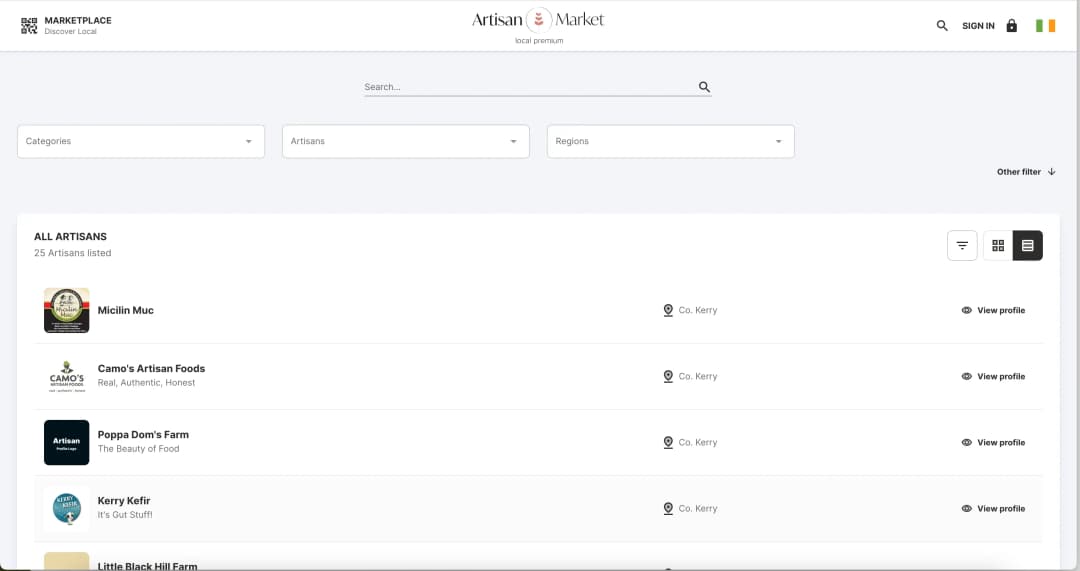The height and width of the screenshot is (571, 1080).
Task: Click the QR code Marketplace icon
Action: pyautogui.click(x=29, y=26)
